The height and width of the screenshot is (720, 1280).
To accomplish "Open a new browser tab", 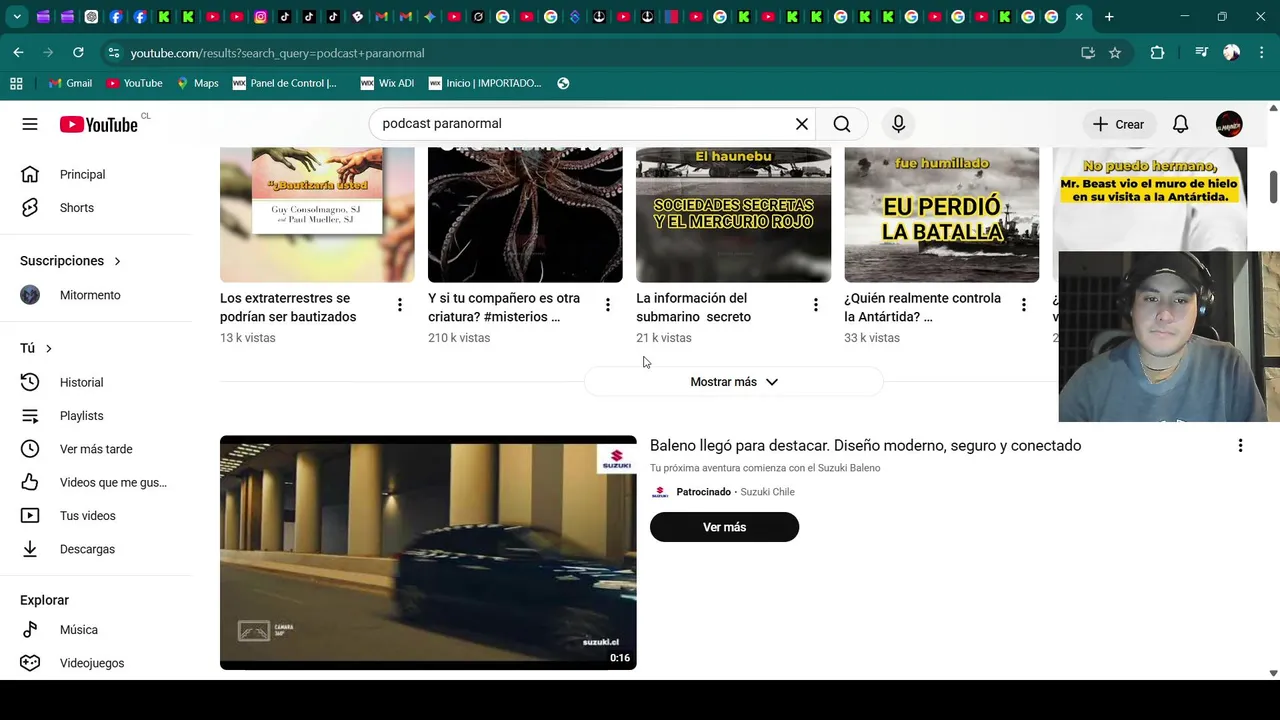I will point(1109,17).
